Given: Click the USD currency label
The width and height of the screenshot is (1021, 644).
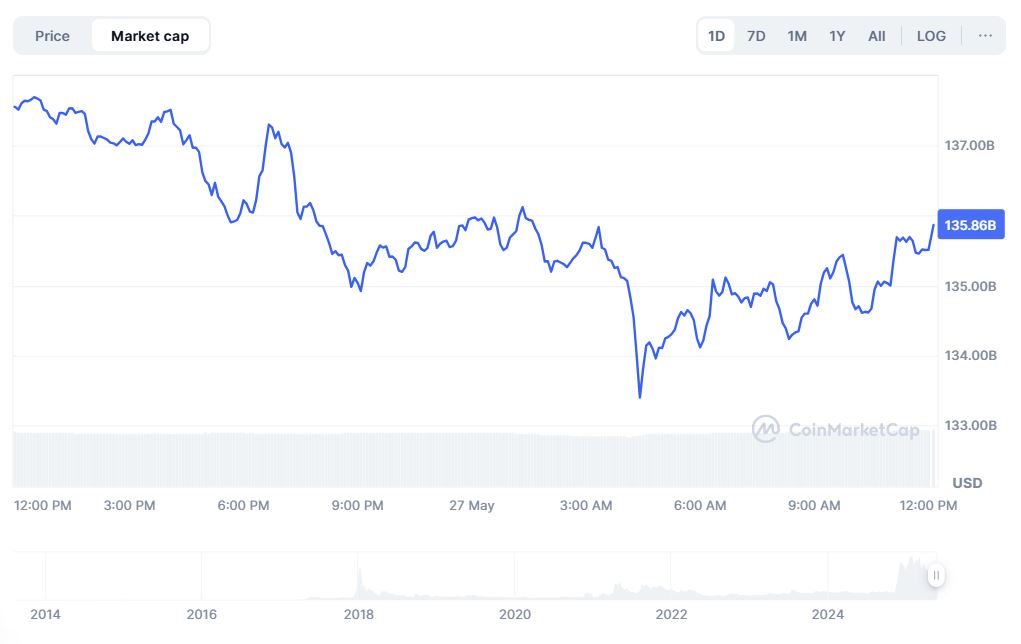Looking at the screenshot, I should click(x=967, y=483).
